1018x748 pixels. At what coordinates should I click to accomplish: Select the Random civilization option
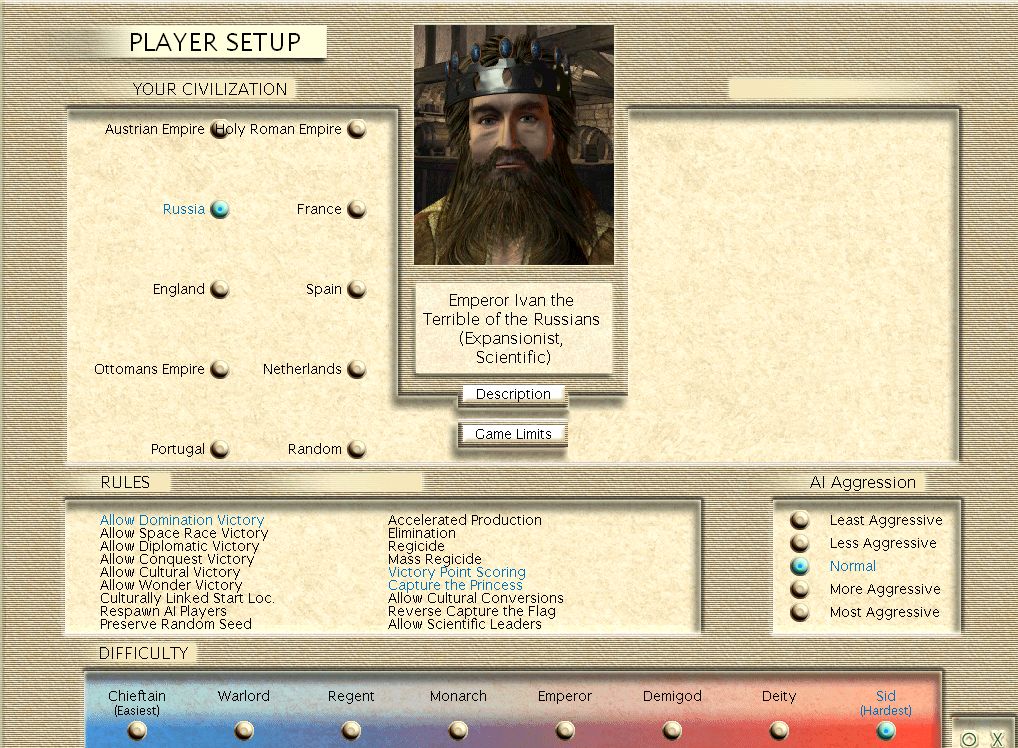coord(356,449)
